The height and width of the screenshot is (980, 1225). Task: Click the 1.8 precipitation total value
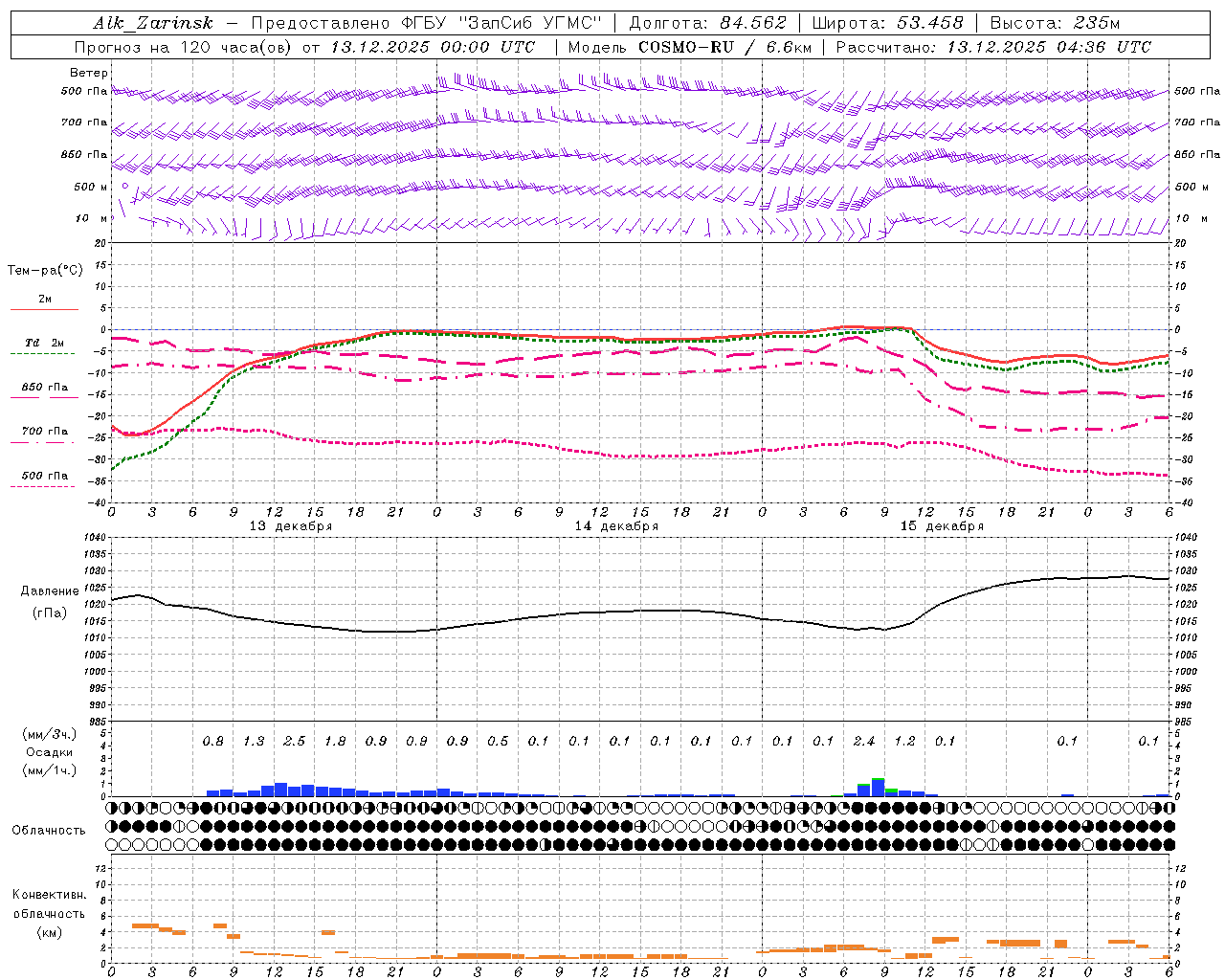(x=335, y=741)
